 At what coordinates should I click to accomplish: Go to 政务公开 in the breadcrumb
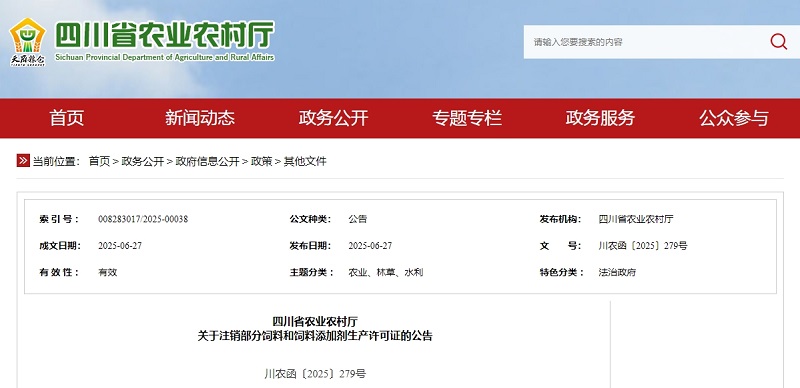pyautogui.click(x=143, y=161)
